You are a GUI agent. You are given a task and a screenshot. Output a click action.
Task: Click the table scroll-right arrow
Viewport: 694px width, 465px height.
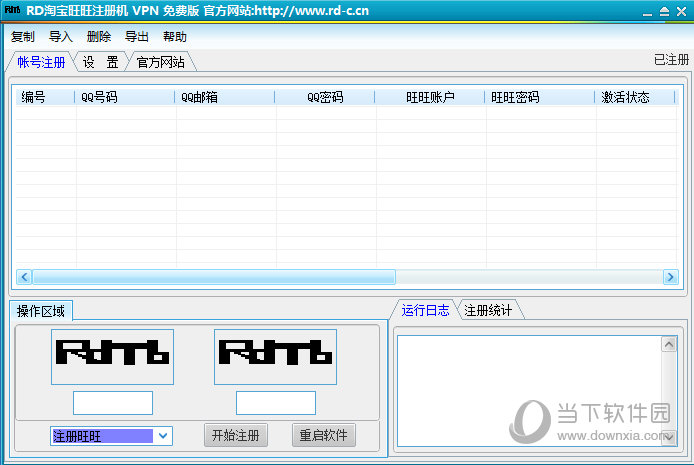pyautogui.click(x=671, y=277)
